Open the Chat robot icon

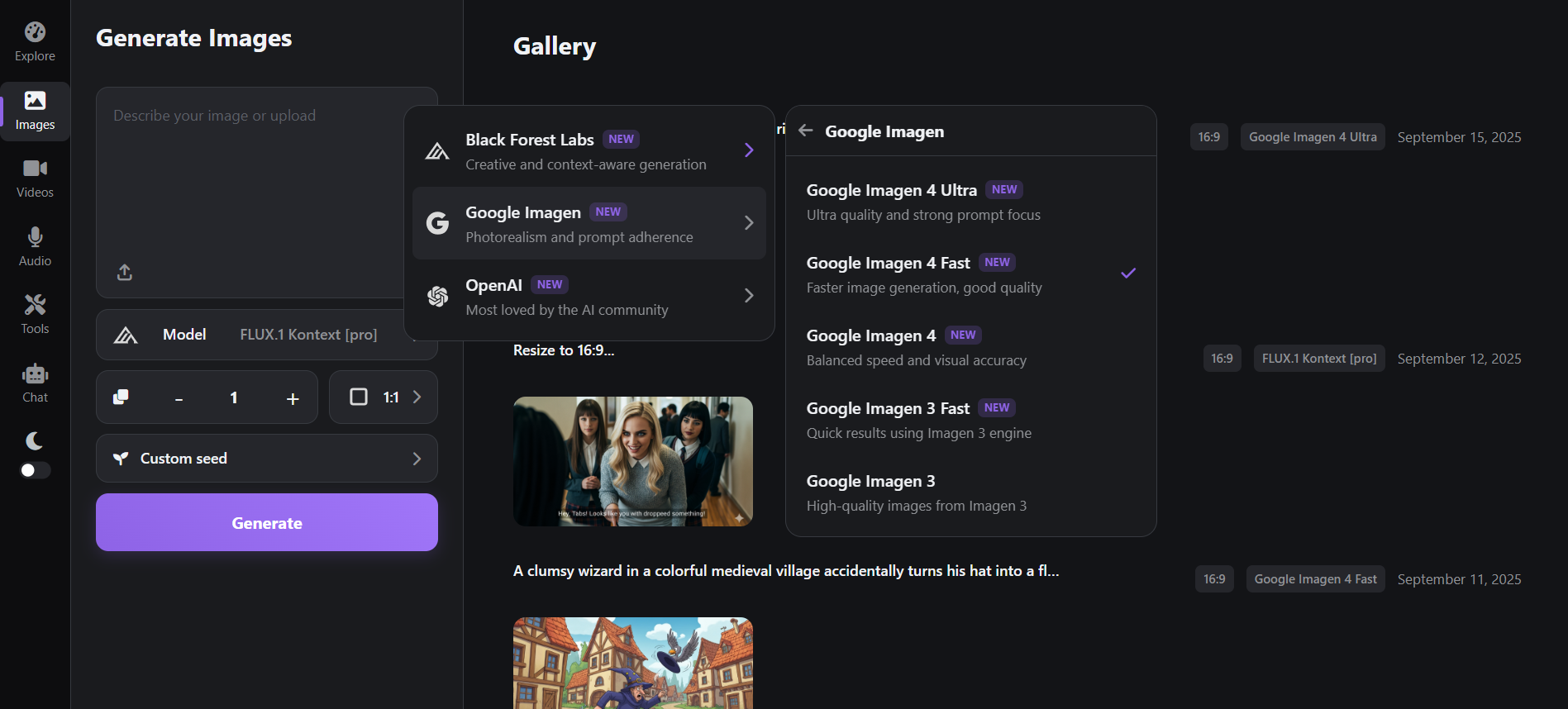35,374
